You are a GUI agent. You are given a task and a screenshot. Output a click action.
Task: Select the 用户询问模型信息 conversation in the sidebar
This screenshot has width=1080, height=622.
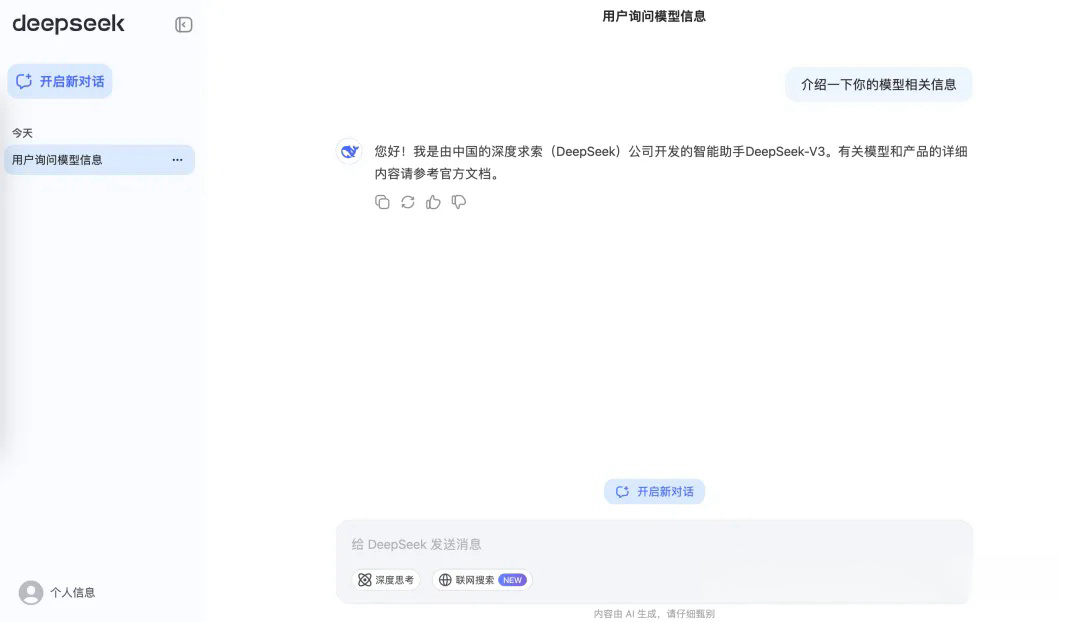click(x=58, y=160)
